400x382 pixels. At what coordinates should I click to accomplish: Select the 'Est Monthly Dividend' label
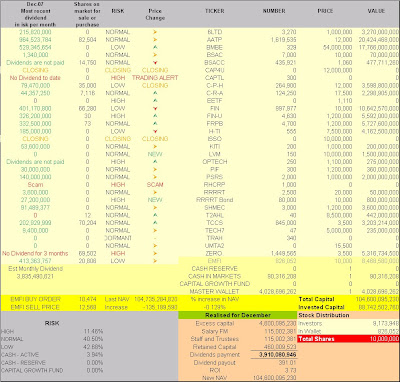35,269
